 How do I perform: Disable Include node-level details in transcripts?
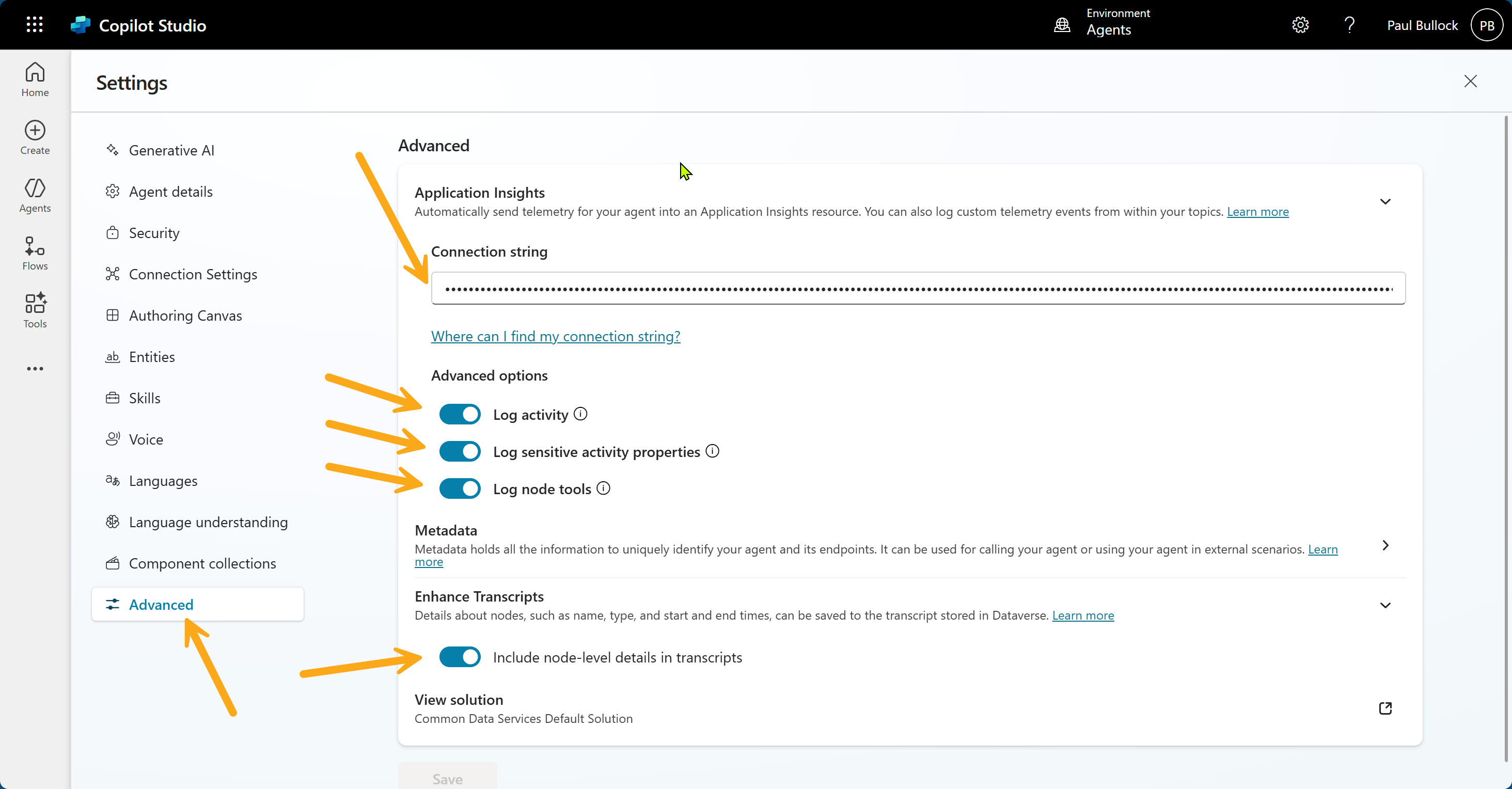(460, 657)
